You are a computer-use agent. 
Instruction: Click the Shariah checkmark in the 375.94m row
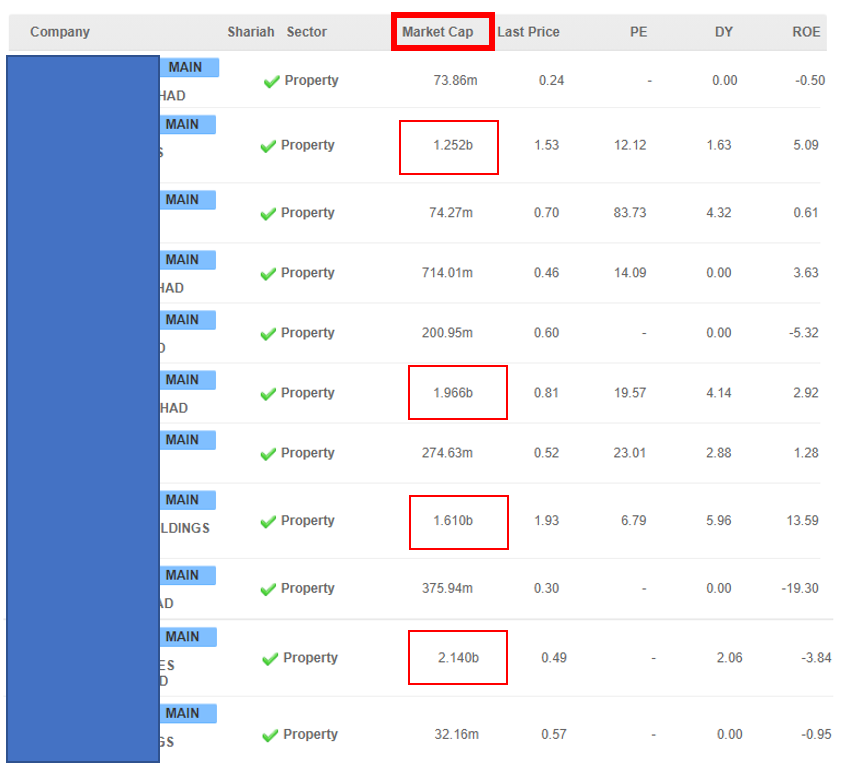point(268,589)
